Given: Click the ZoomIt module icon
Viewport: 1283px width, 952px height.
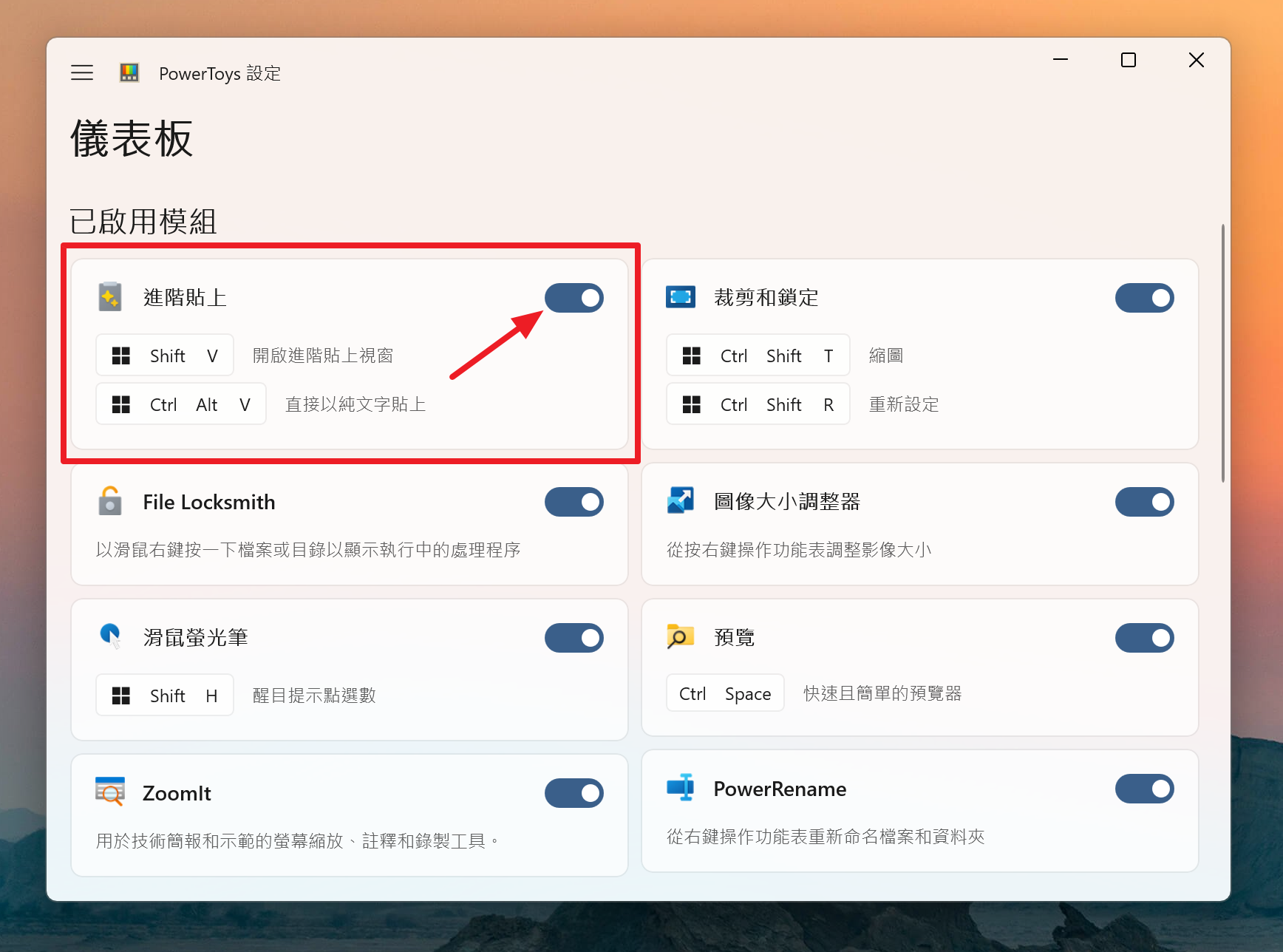Looking at the screenshot, I should [x=110, y=792].
